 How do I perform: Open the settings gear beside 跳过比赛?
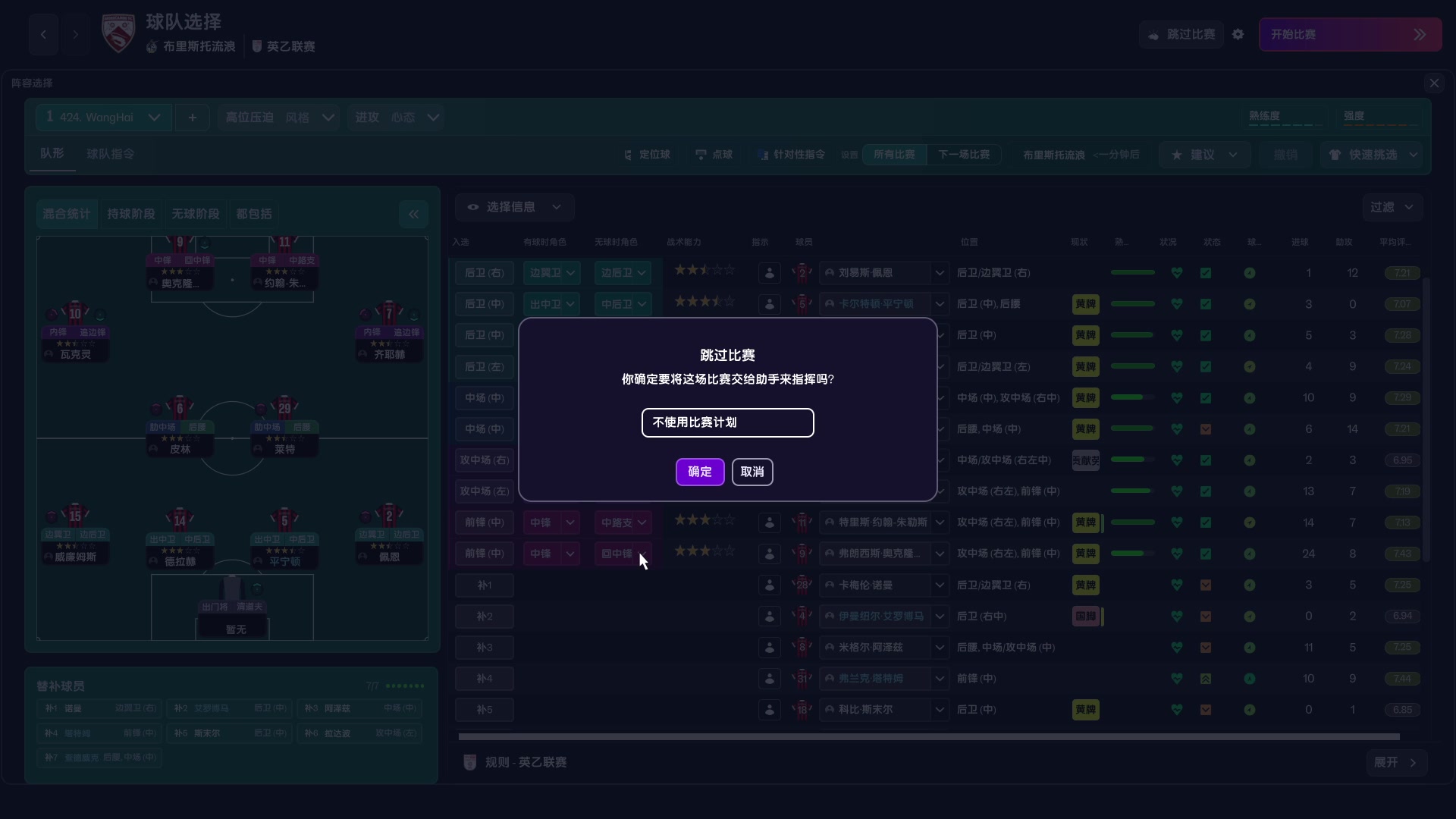[x=1239, y=34]
